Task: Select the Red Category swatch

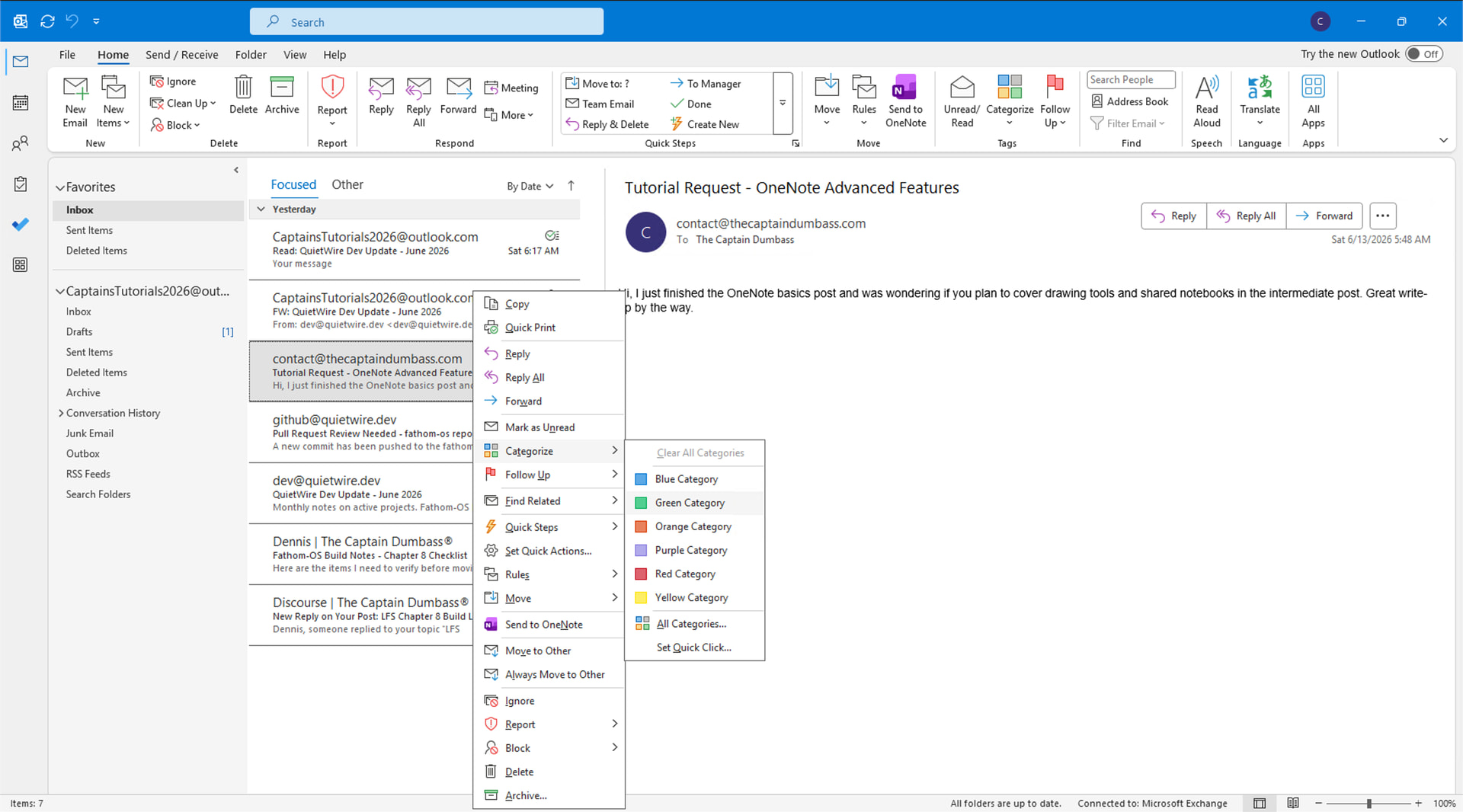Action: [641, 574]
